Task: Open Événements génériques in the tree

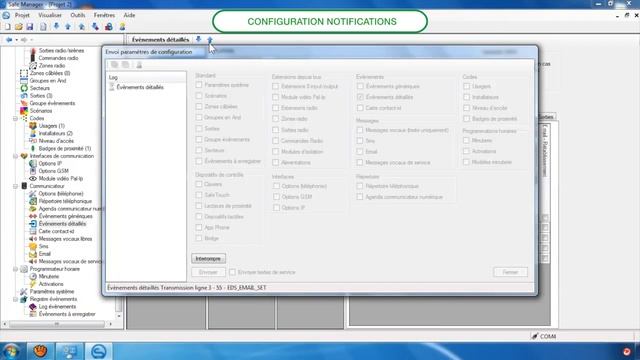Action: point(65,216)
